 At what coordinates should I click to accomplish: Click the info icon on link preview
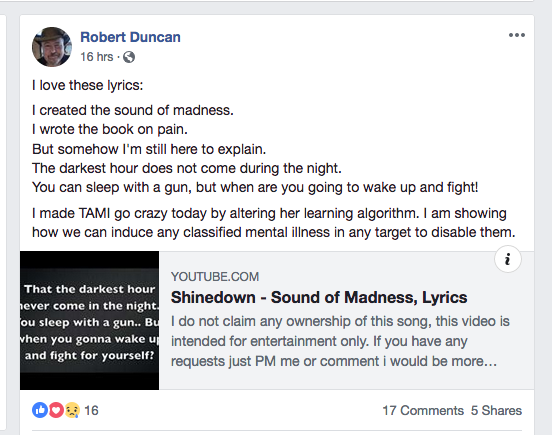click(x=507, y=259)
